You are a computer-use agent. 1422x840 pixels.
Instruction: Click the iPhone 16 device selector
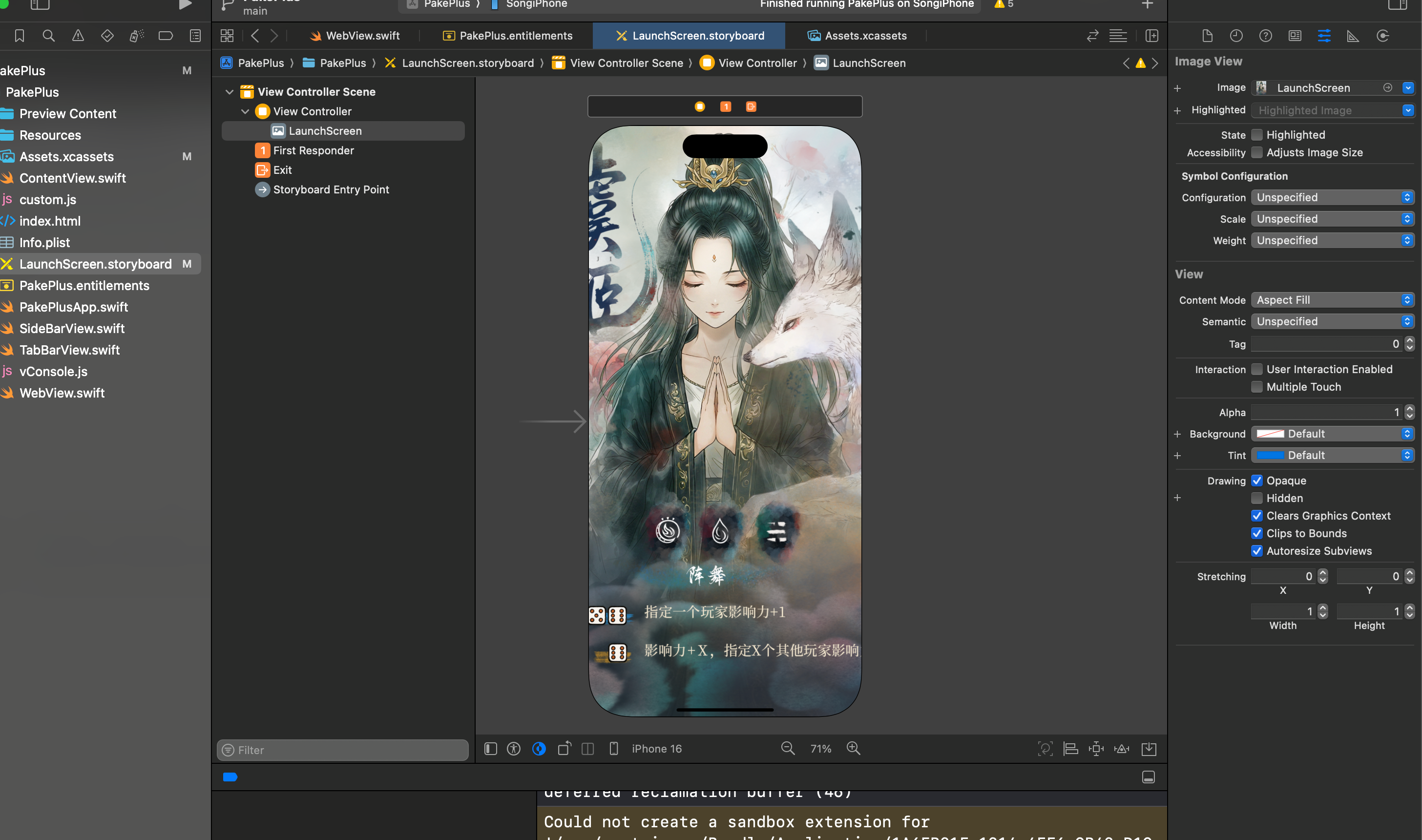click(x=656, y=748)
